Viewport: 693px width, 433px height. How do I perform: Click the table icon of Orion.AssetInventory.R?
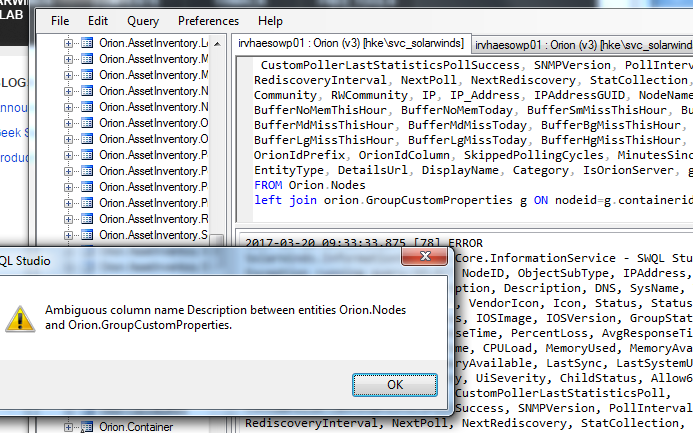[x=87, y=219]
